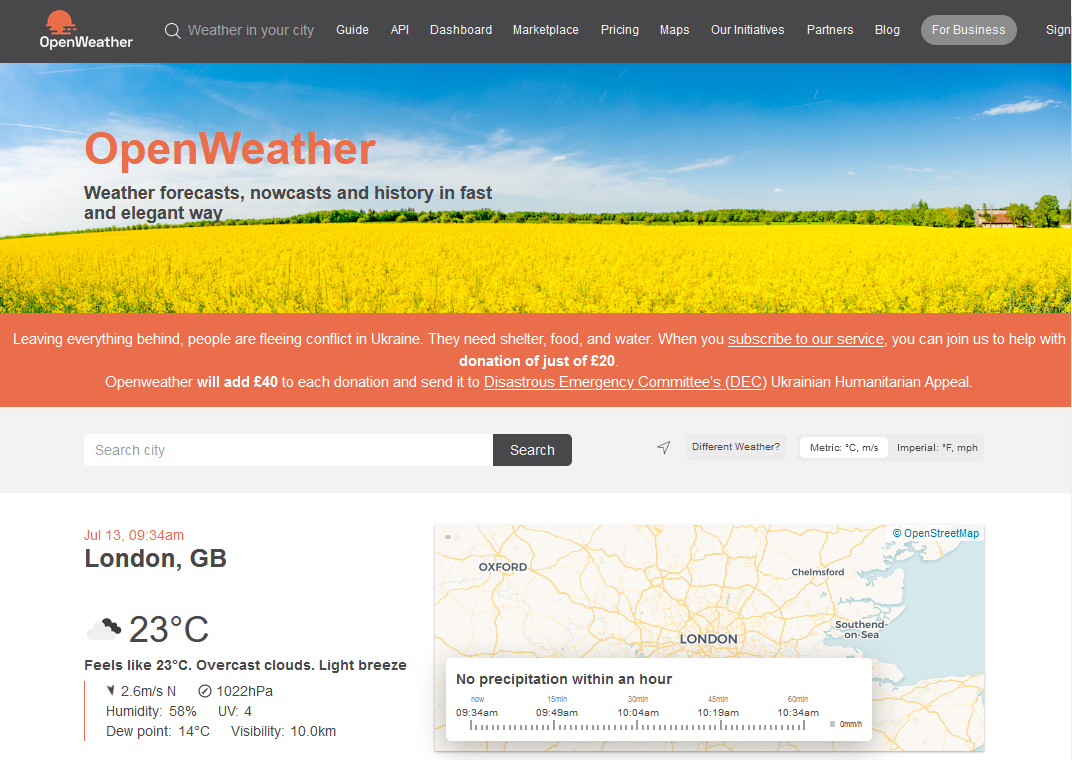Open the Disastrous Emergency Committee's (DEC) link
1072x760 pixels.
pos(624,382)
